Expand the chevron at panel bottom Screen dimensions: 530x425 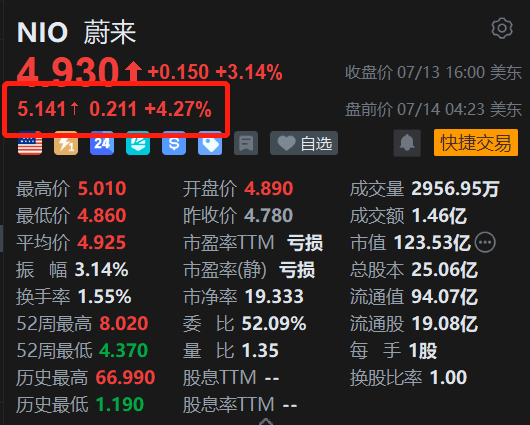point(266,421)
